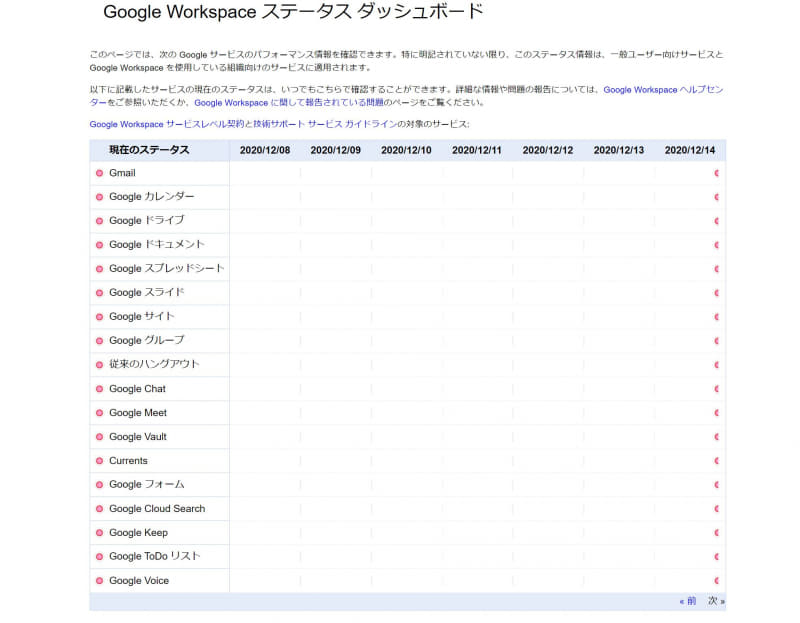This screenshot has width=800, height=623.
Task: Open the Google Workspace ヘルプセンター link
Action: 663,90
